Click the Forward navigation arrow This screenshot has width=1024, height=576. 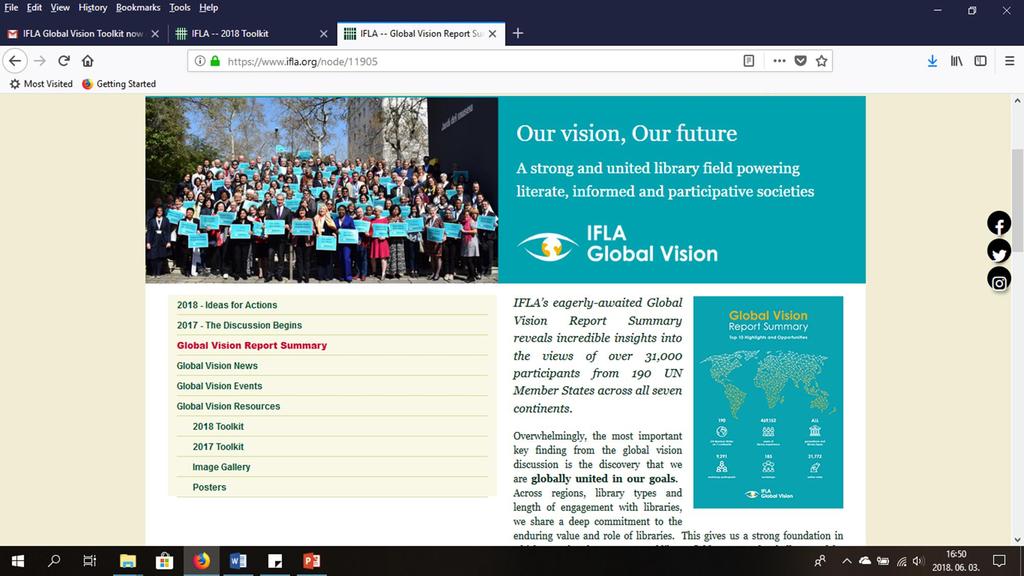pyautogui.click(x=40, y=61)
